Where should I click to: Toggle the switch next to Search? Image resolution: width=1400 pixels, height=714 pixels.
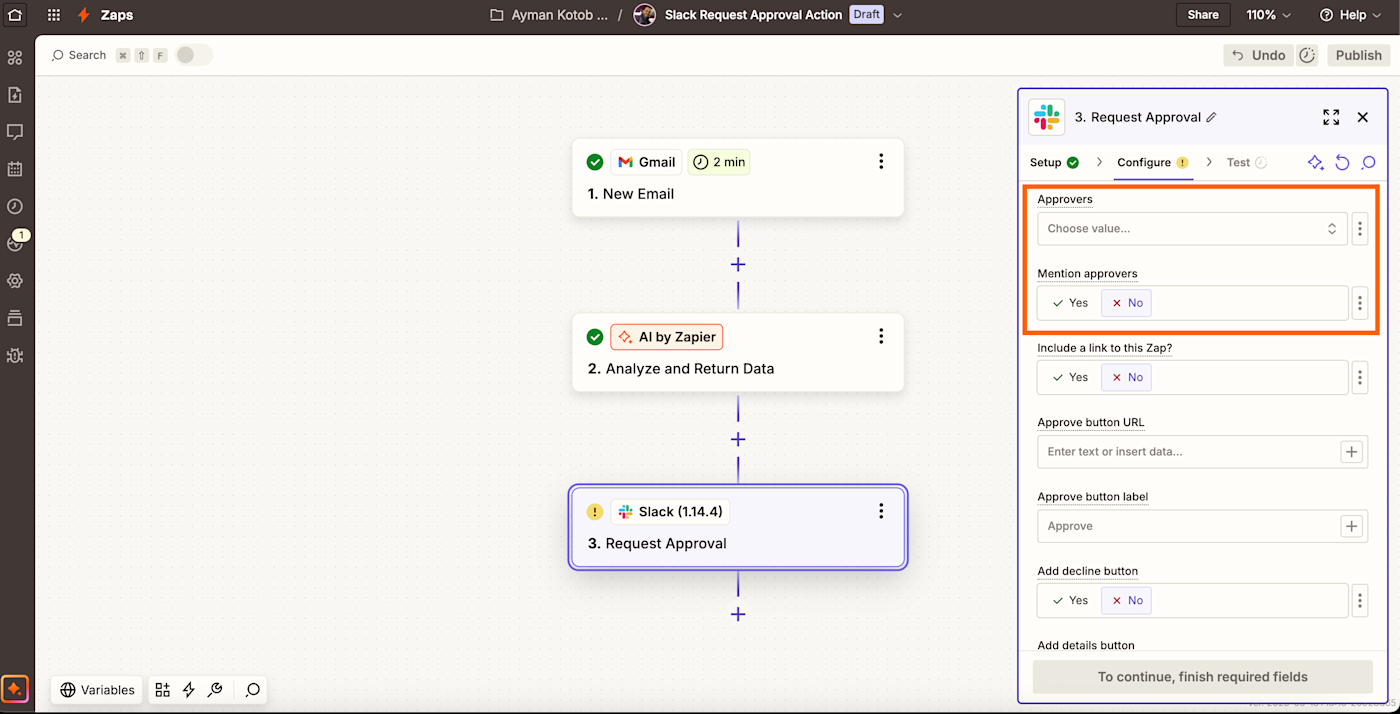tap(194, 55)
